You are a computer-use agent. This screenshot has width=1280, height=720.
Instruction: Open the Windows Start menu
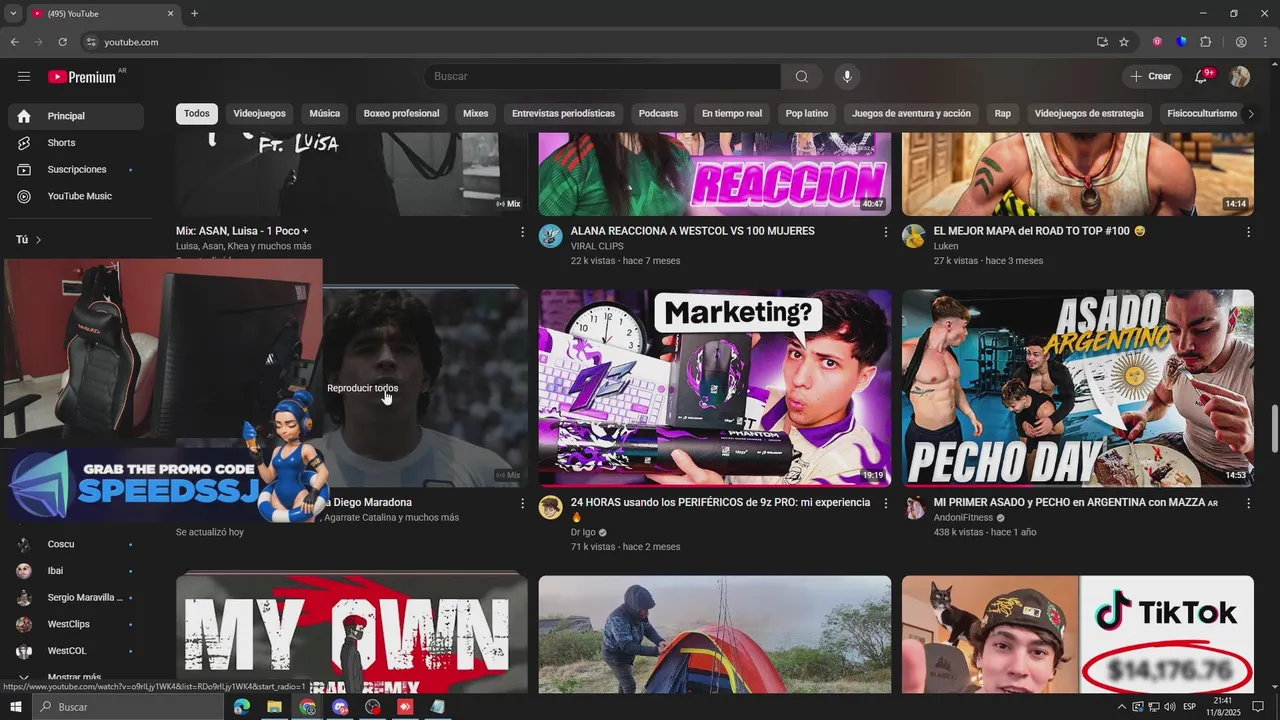point(15,707)
